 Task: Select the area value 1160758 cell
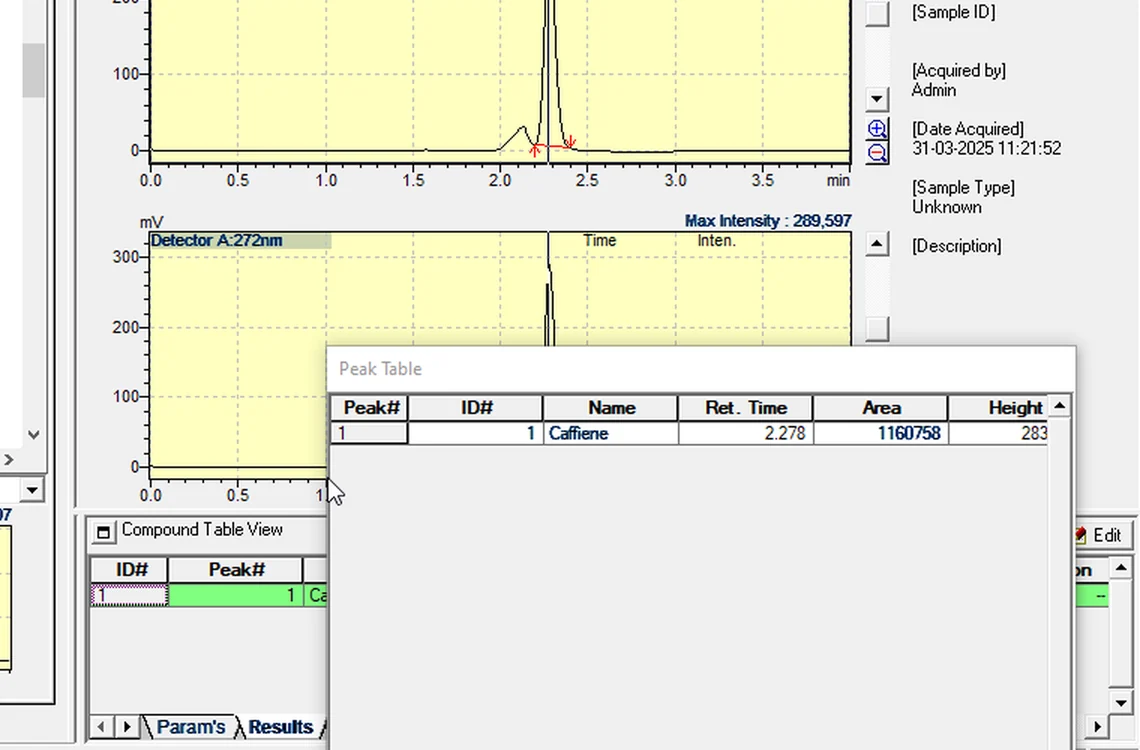[881, 433]
